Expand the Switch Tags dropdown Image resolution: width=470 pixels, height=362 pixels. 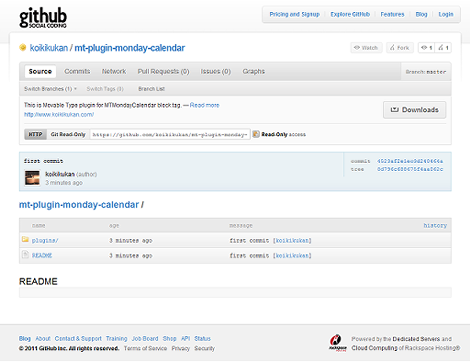(x=105, y=89)
